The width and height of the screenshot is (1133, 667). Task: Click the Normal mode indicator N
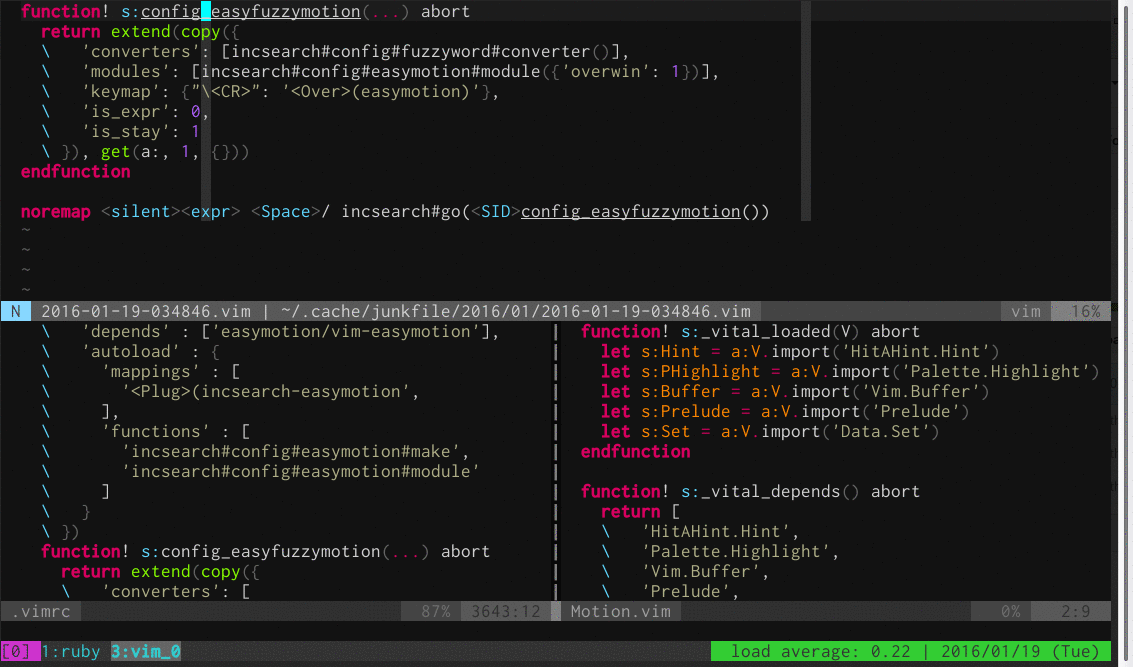click(x=15, y=311)
